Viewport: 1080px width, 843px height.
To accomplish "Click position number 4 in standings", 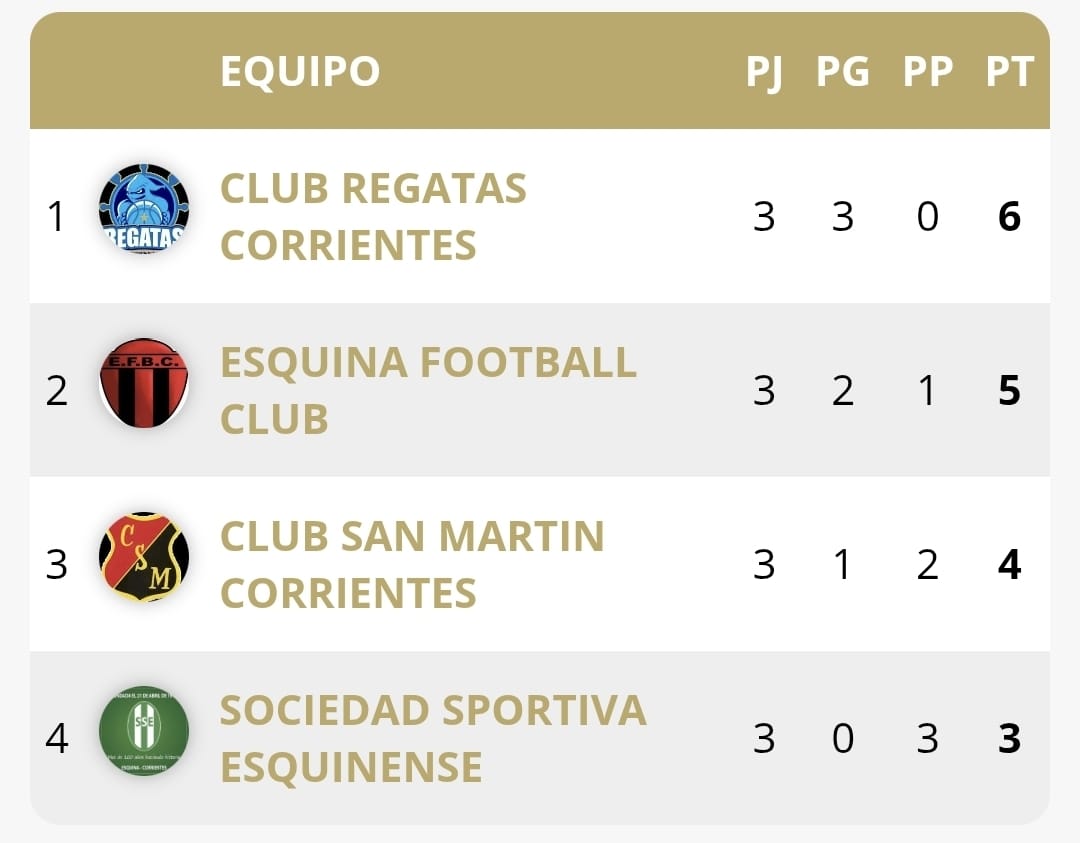I will click(x=57, y=738).
